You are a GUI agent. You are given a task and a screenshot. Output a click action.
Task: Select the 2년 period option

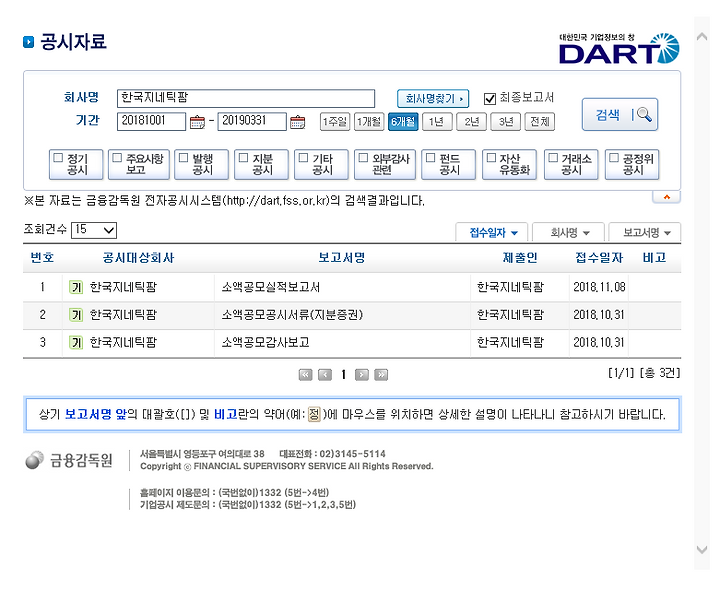(x=471, y=122)
